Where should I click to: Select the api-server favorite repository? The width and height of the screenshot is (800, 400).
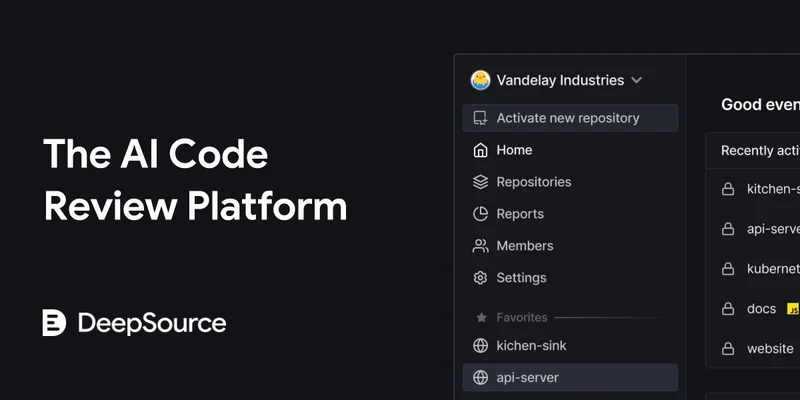527,378
